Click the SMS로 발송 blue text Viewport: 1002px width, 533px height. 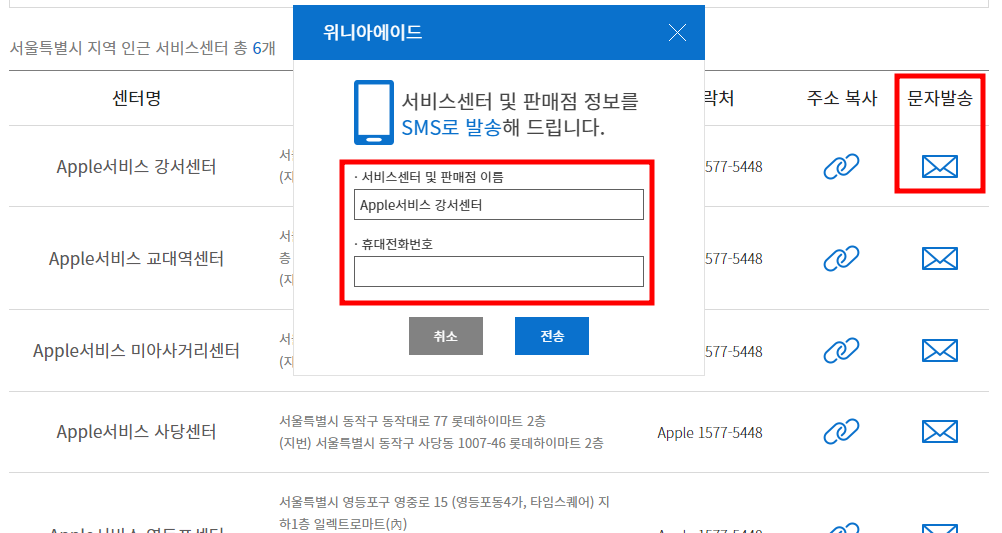(451, 127)
